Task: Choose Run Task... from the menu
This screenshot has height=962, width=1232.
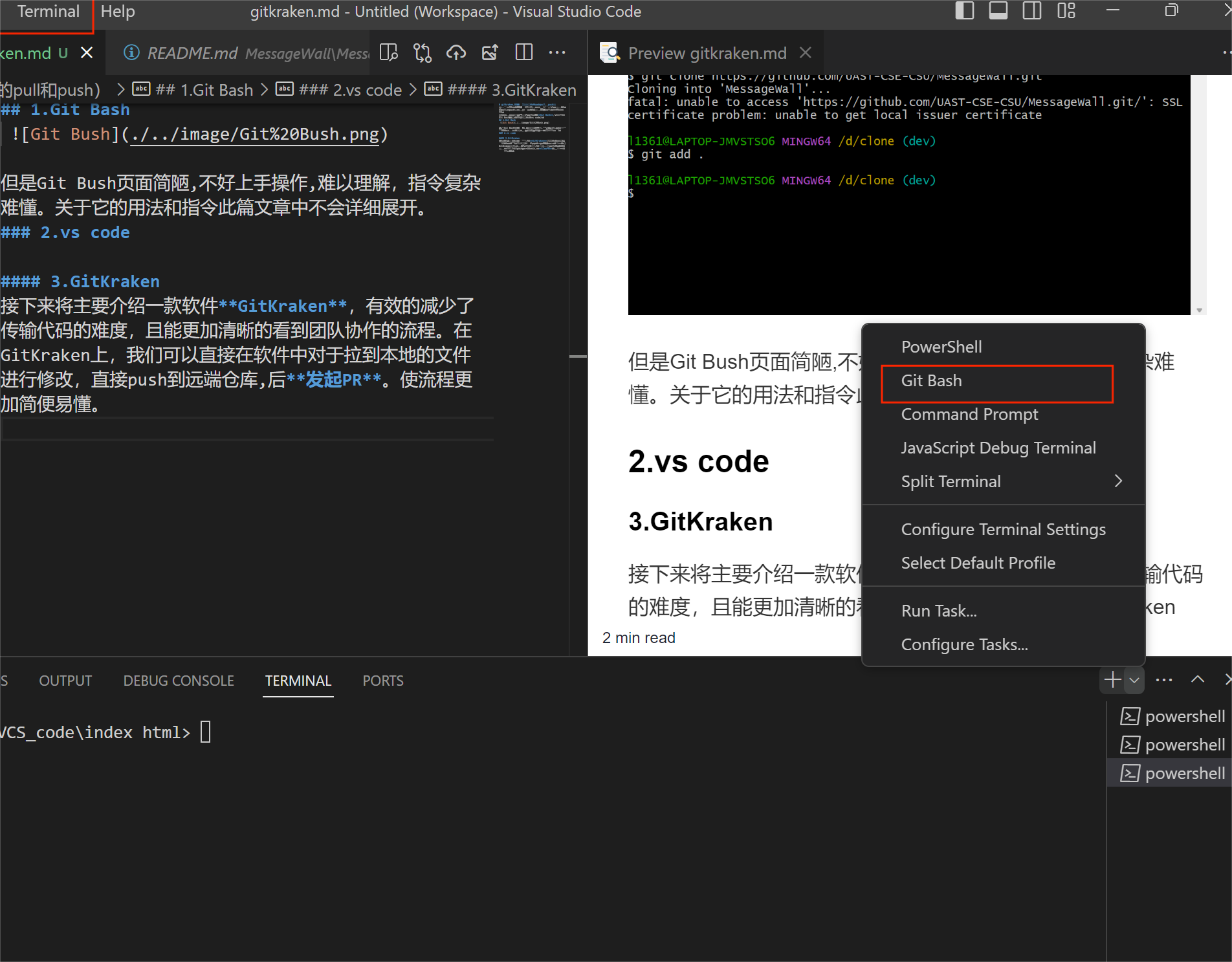Action: [1004, 611]
